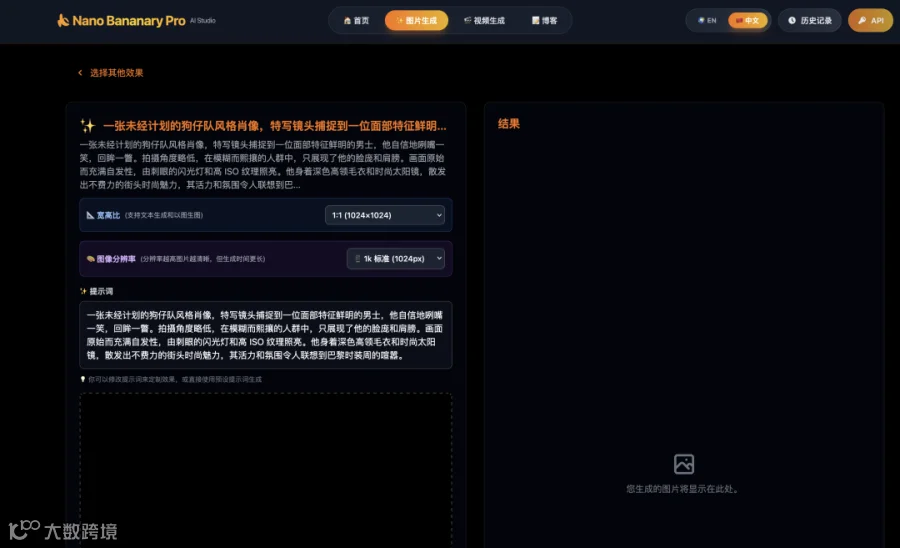The width and height of the screenshot is (900, 548).
Task: Open the 首页 home tab
Action: pos(356,20)
